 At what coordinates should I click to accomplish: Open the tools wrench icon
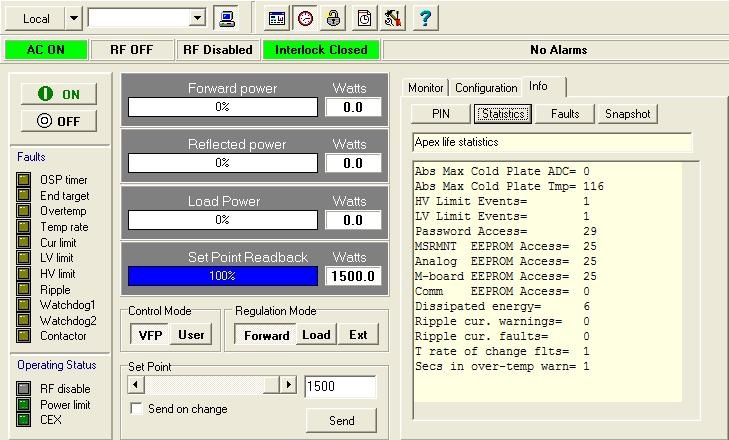(x=393, y=18)
